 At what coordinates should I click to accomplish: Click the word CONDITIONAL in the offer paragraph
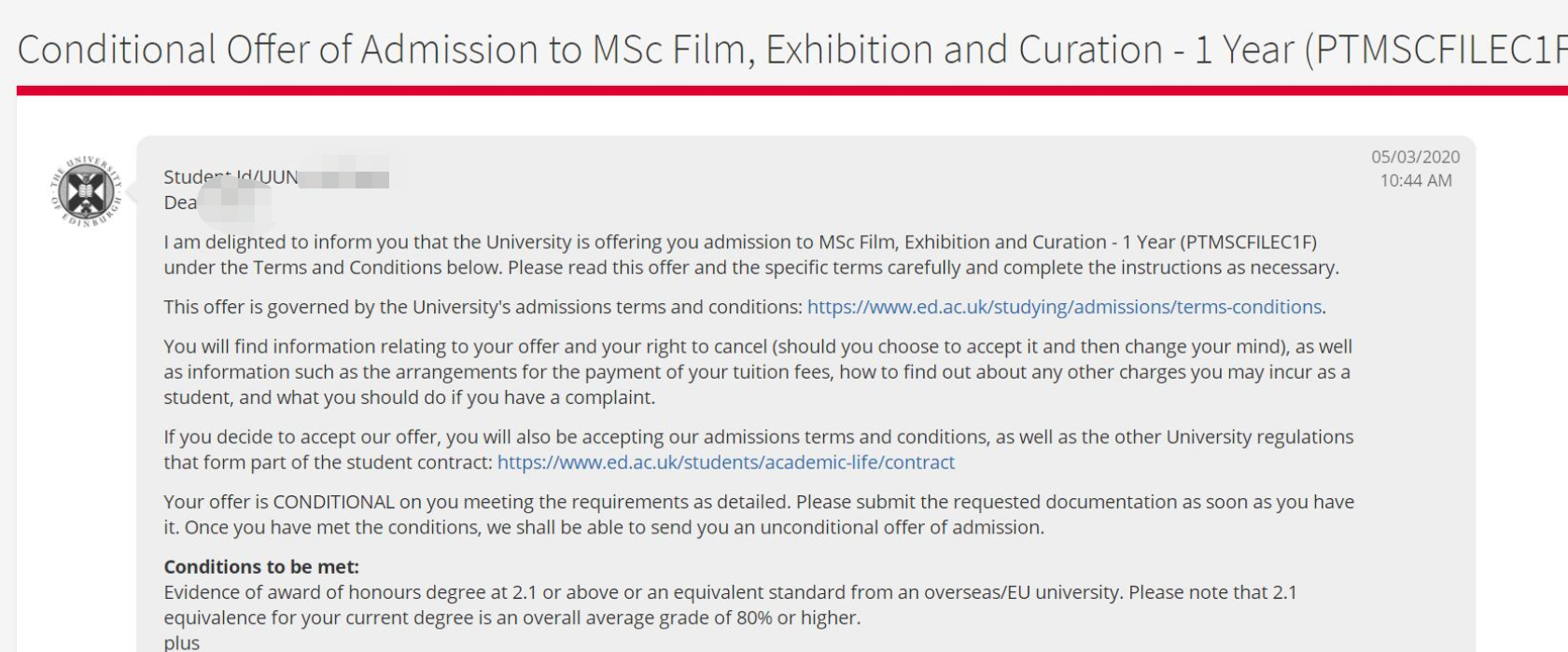click(x=333, y=502)
